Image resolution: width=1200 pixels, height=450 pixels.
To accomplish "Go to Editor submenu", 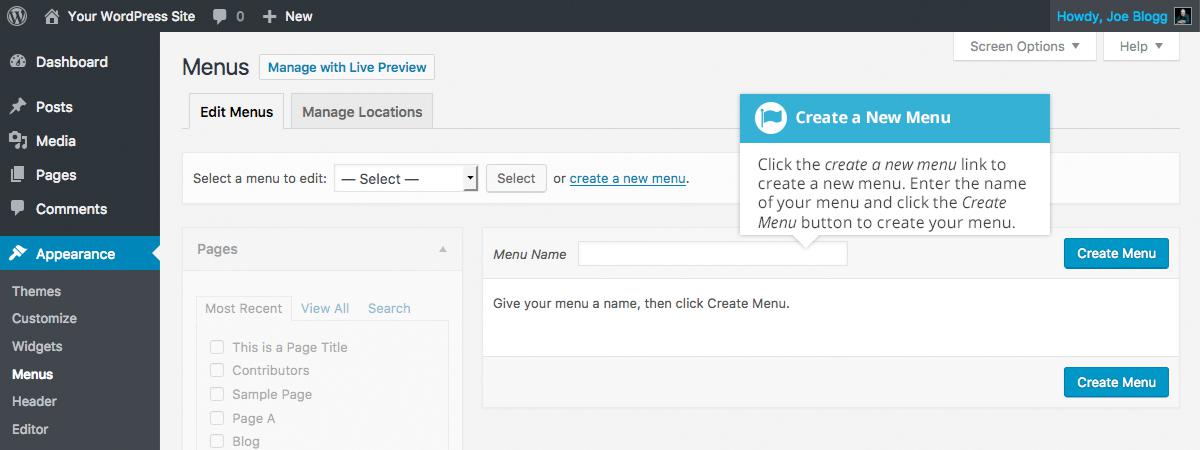I will click(30, 429).
